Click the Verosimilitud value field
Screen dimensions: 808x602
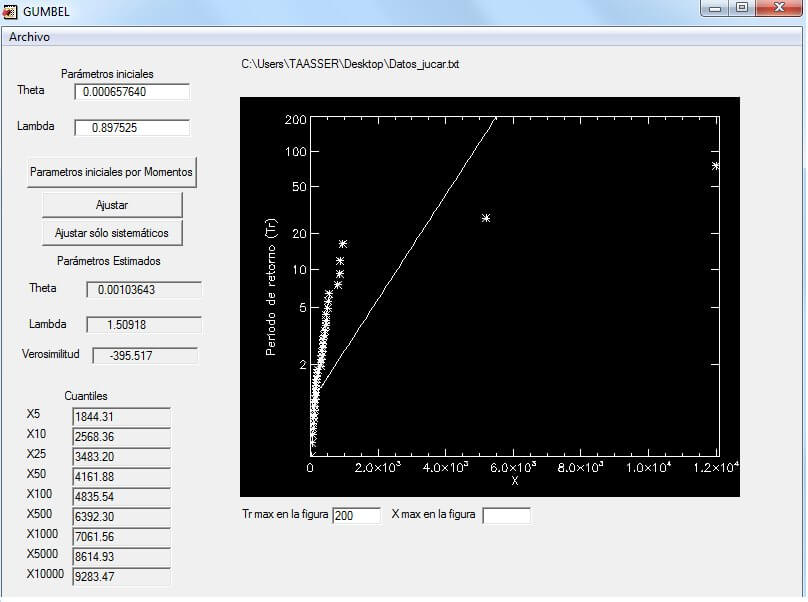(145, 355)
